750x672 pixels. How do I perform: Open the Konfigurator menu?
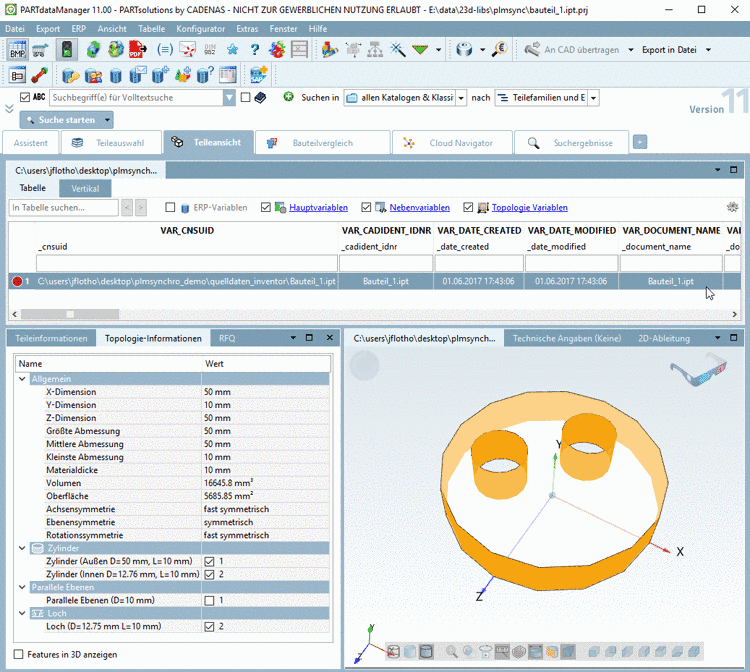pos(200,29)
